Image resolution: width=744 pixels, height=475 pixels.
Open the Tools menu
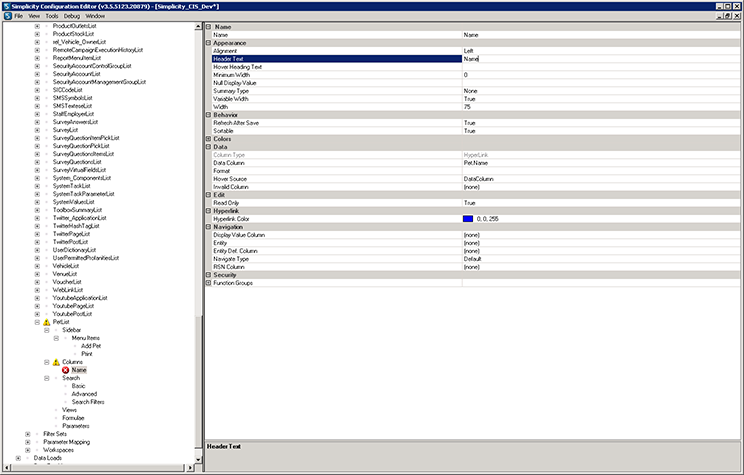click(x=52, y=16)
